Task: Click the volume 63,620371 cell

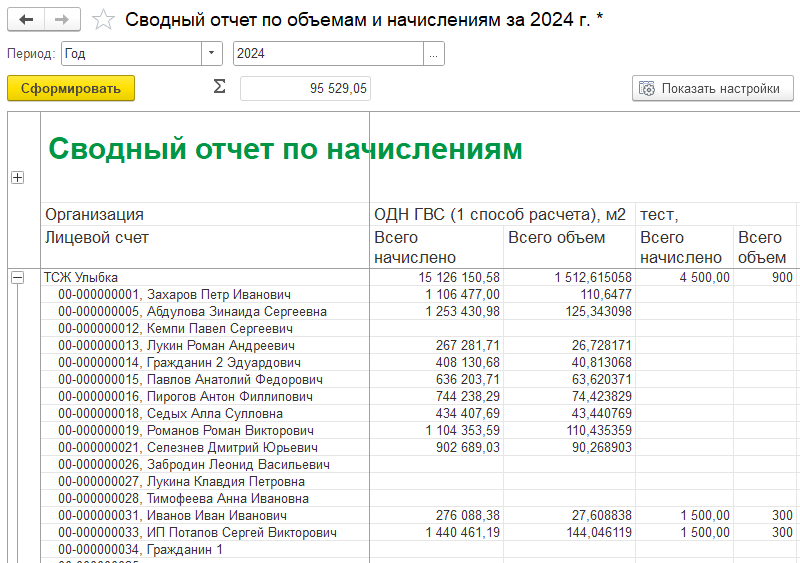Action: [x=569, y=379]
